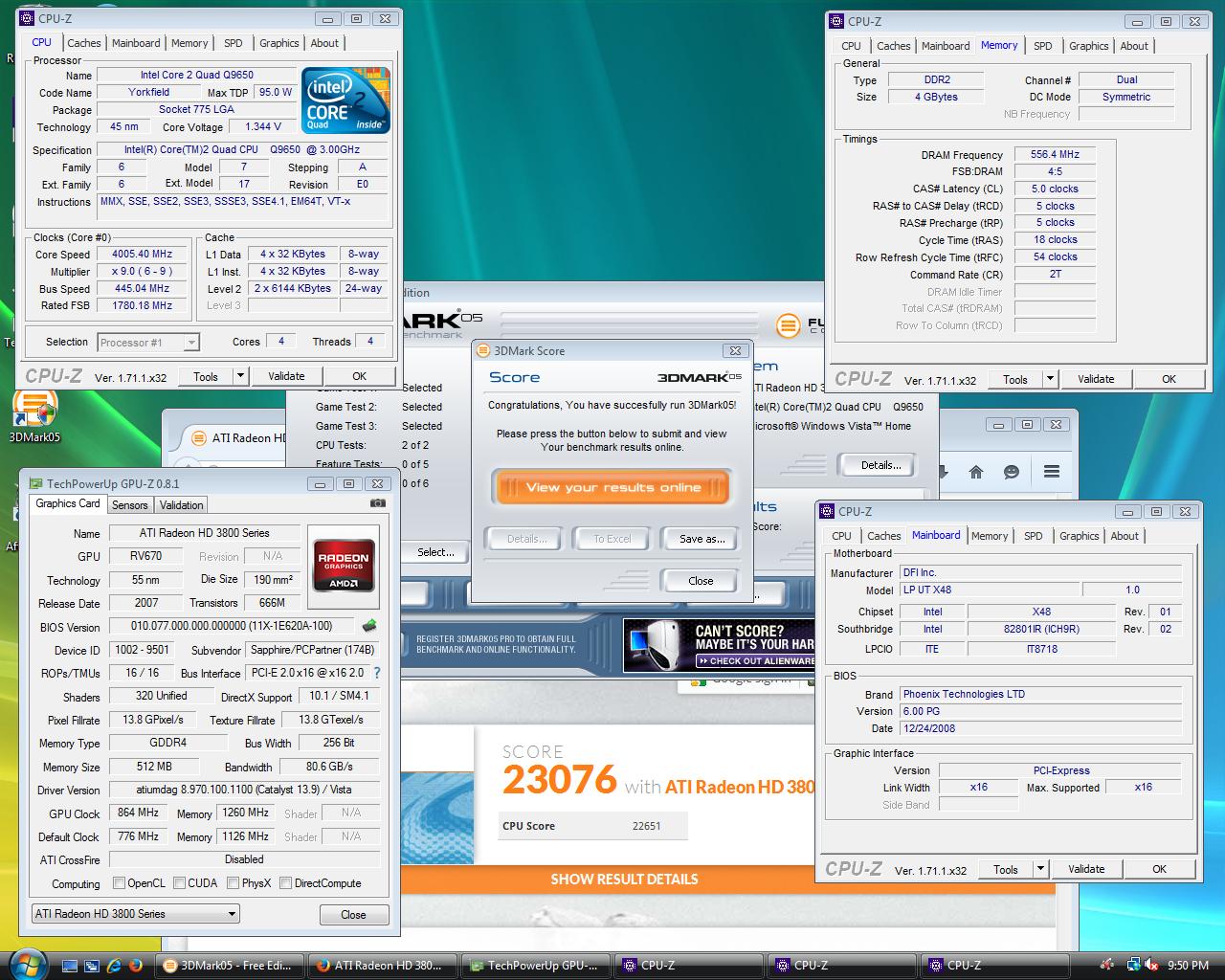Click the Tools button in Mainboard CPU-Z window
The width and height of the screenshot is (1225, 980).
[1006, 869]
